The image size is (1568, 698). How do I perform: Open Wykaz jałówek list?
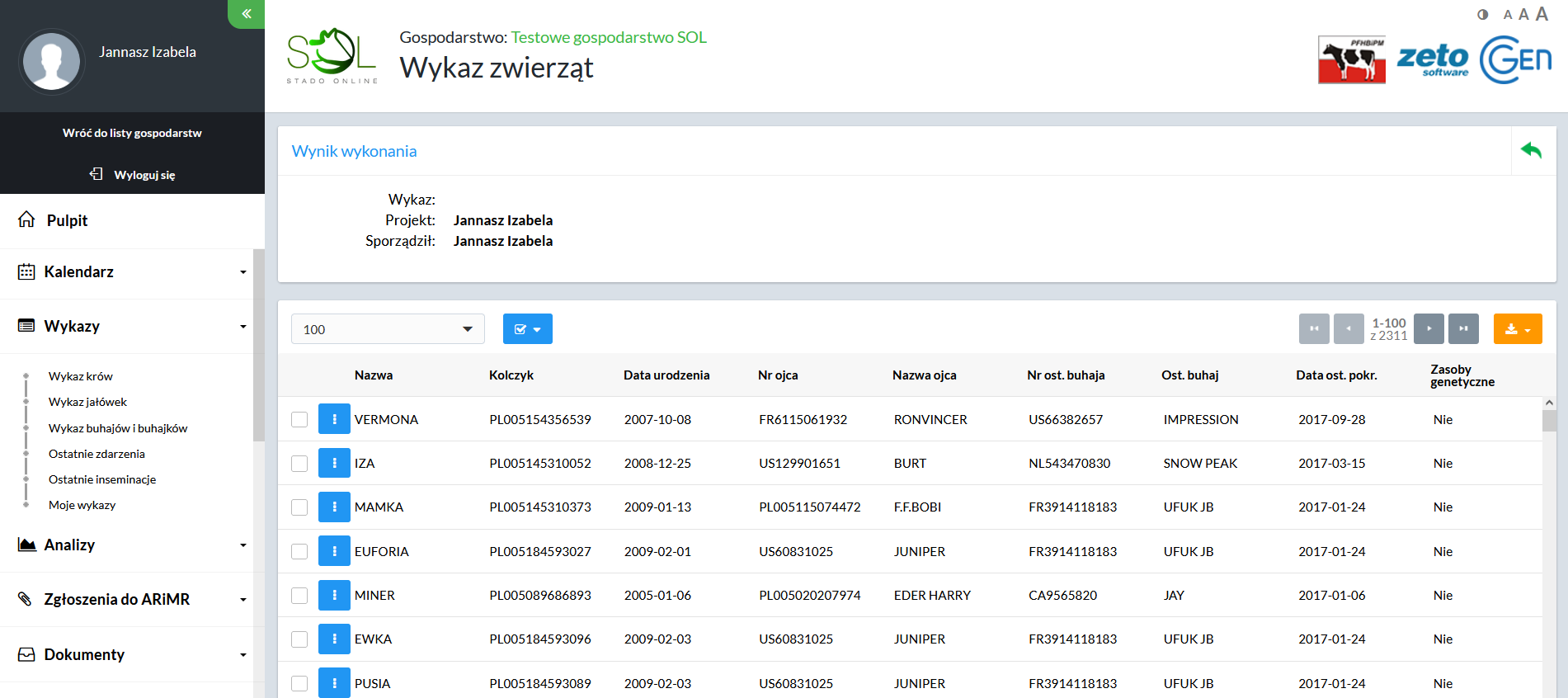click(x=88, y=402)
